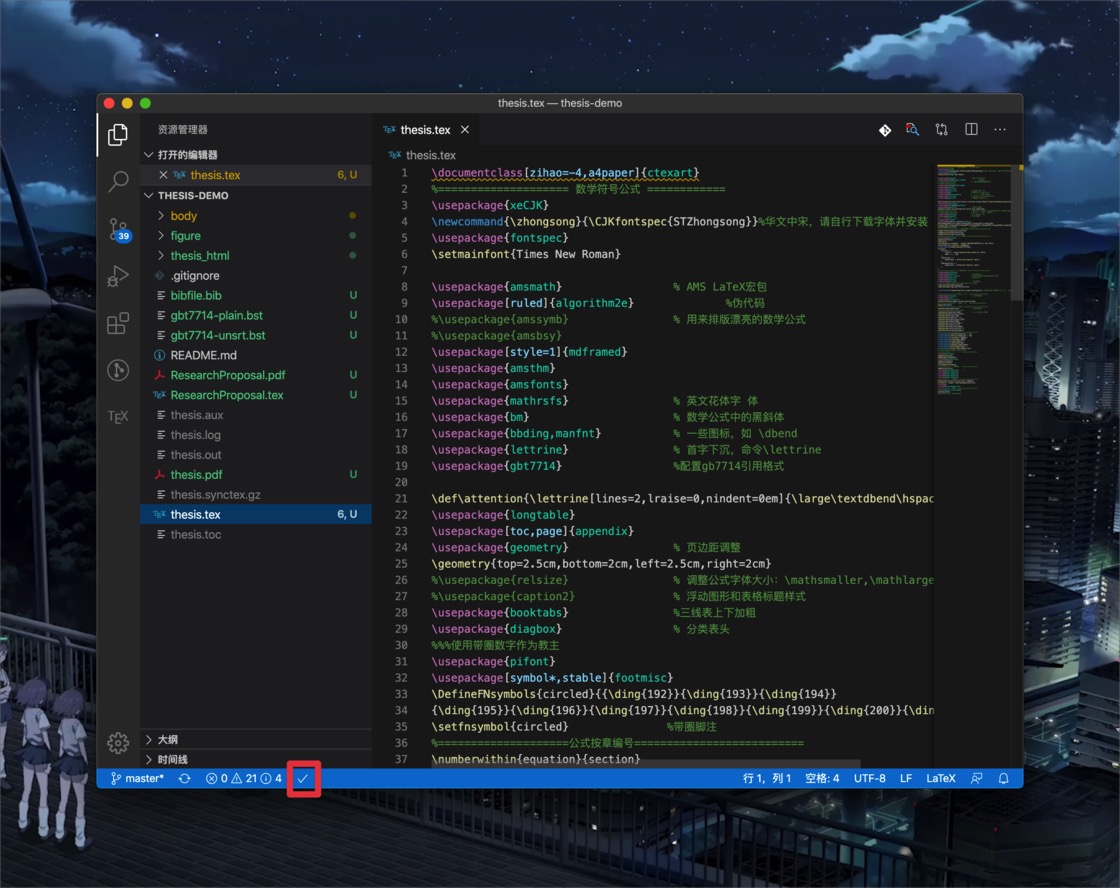The width and height of the screenshot is (1120, 888).
Task: Select the thesis.tex editor tab
Action: tap(424, 130)
